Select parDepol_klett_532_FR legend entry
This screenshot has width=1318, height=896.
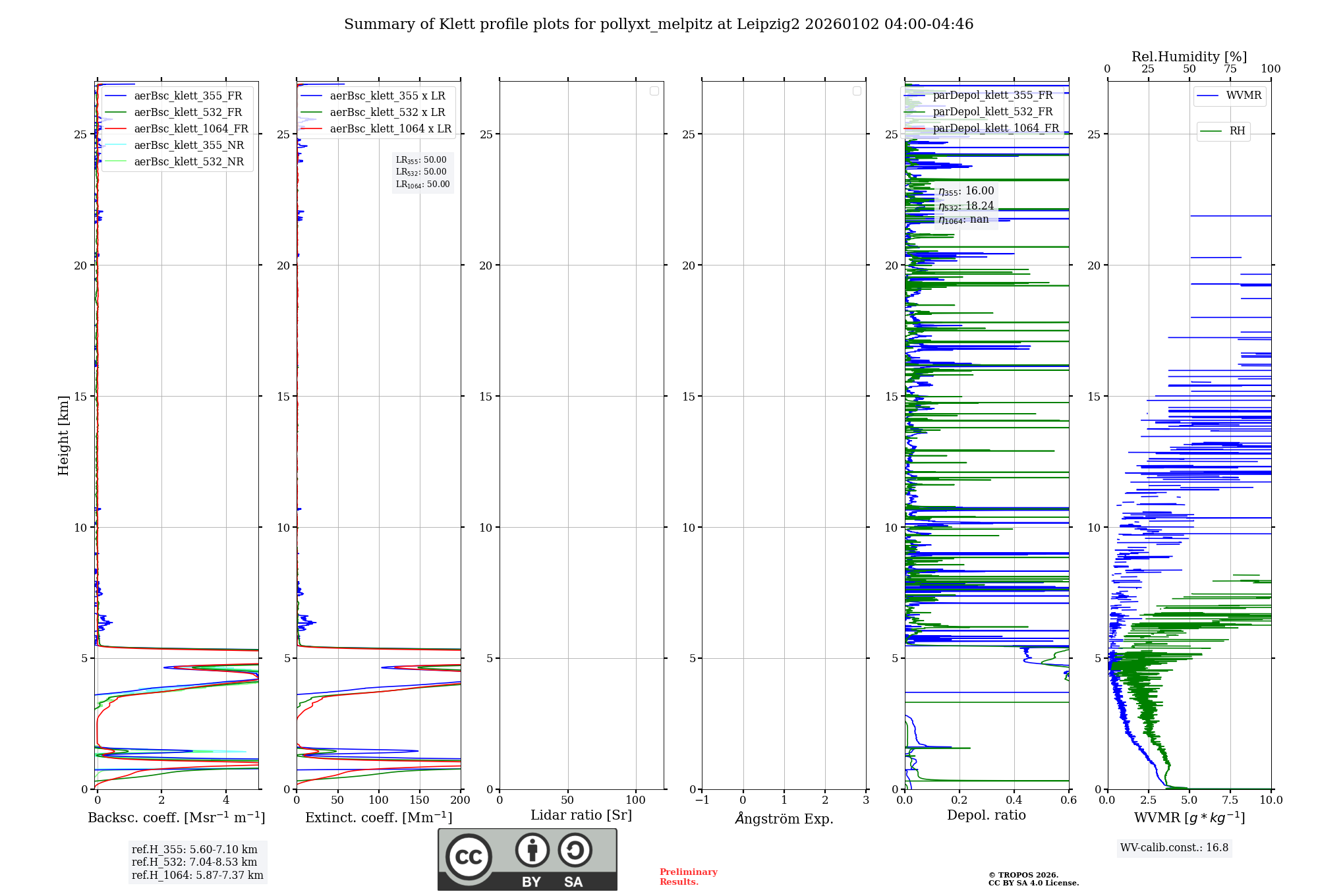(x=992, y=111)
